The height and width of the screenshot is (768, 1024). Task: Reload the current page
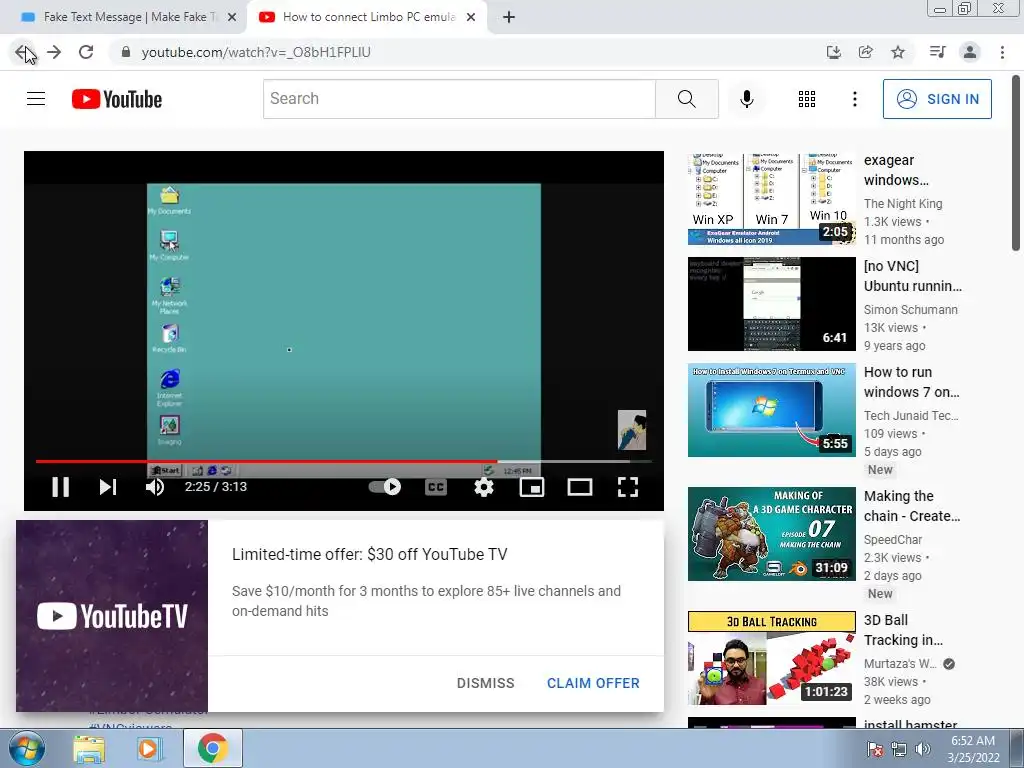coord(86,52)
